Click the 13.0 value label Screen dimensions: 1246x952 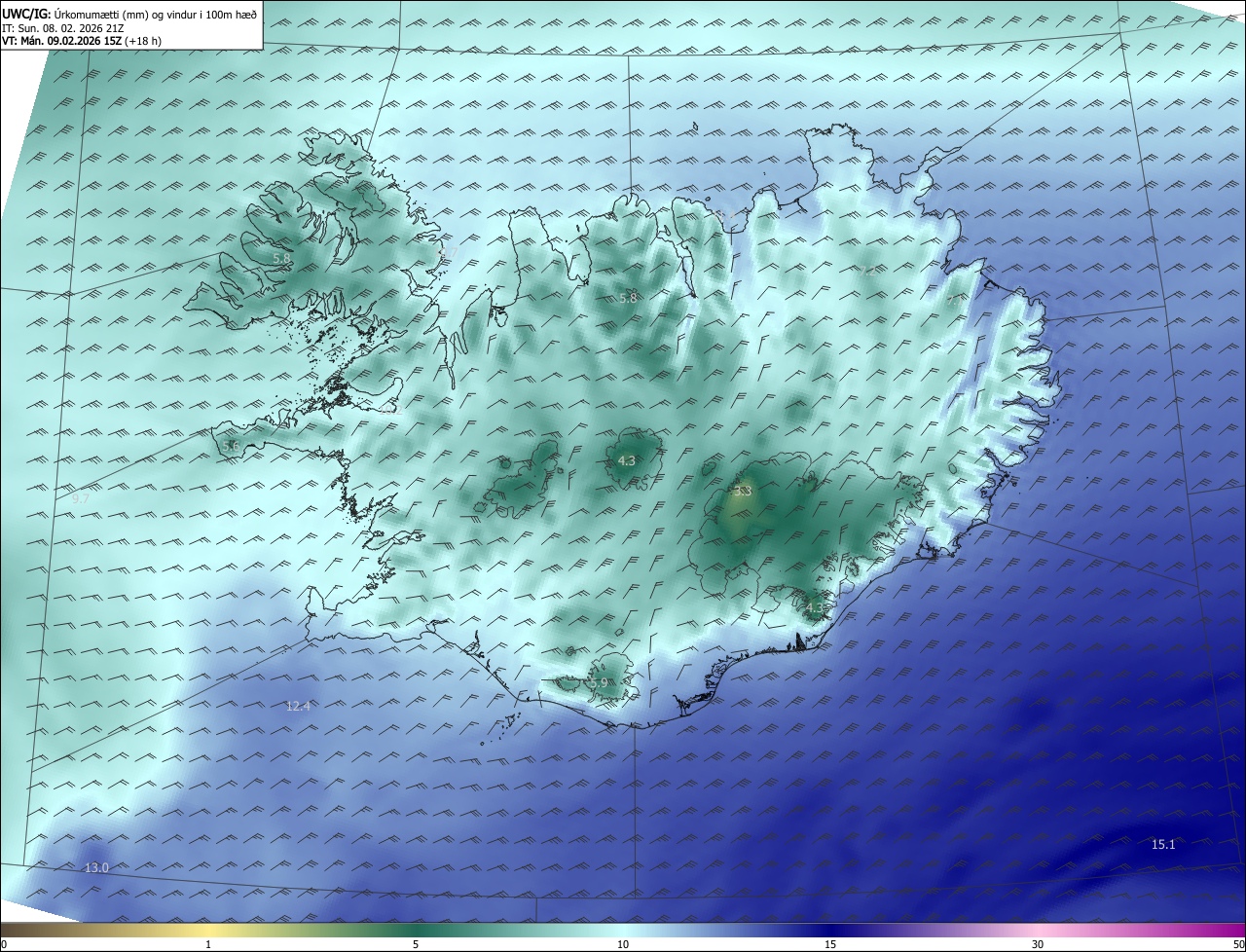96,868
